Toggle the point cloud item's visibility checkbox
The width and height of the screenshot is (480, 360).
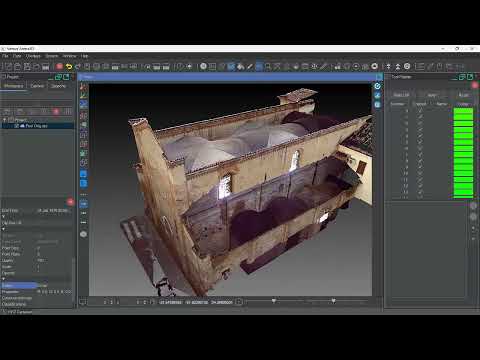(x=16, y=126)
